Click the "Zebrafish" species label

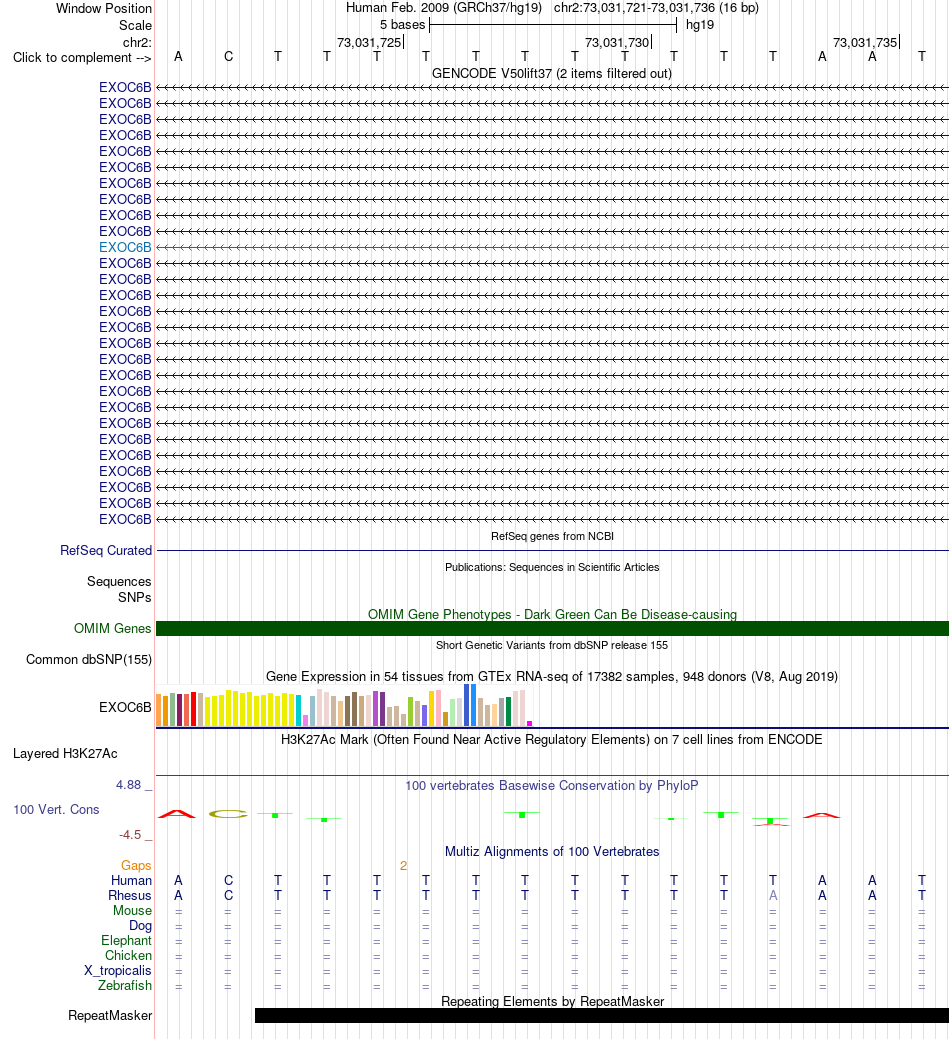coord(125,985)
